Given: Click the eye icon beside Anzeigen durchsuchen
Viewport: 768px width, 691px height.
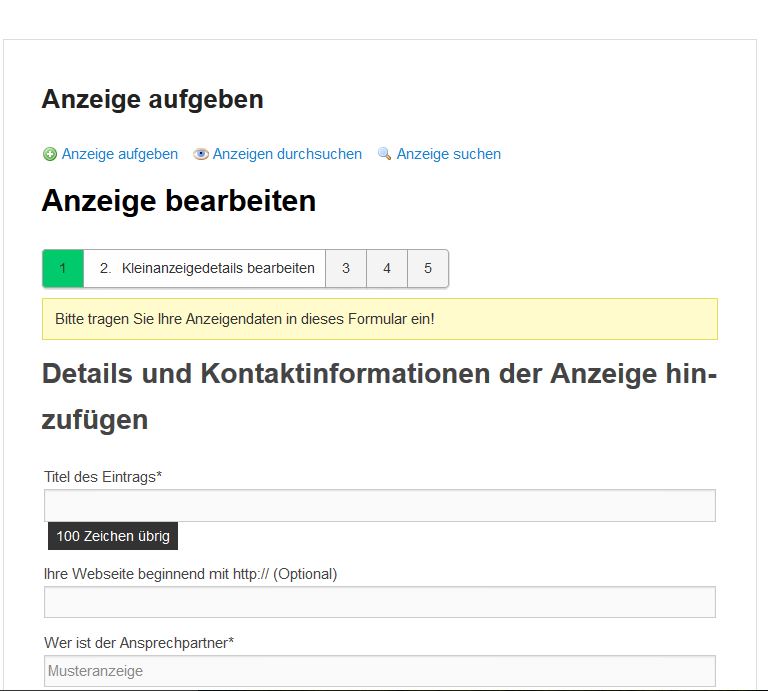Looking at the screenshot, I should [201, 154].
